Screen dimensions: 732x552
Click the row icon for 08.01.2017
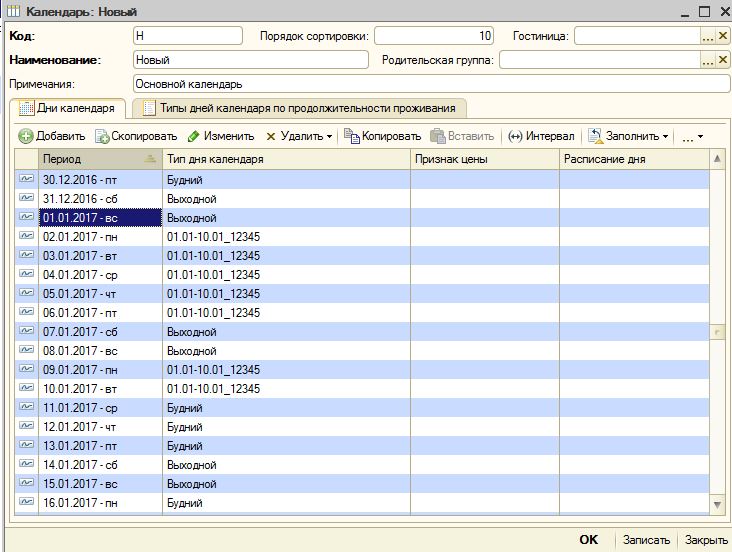(27, 350)
